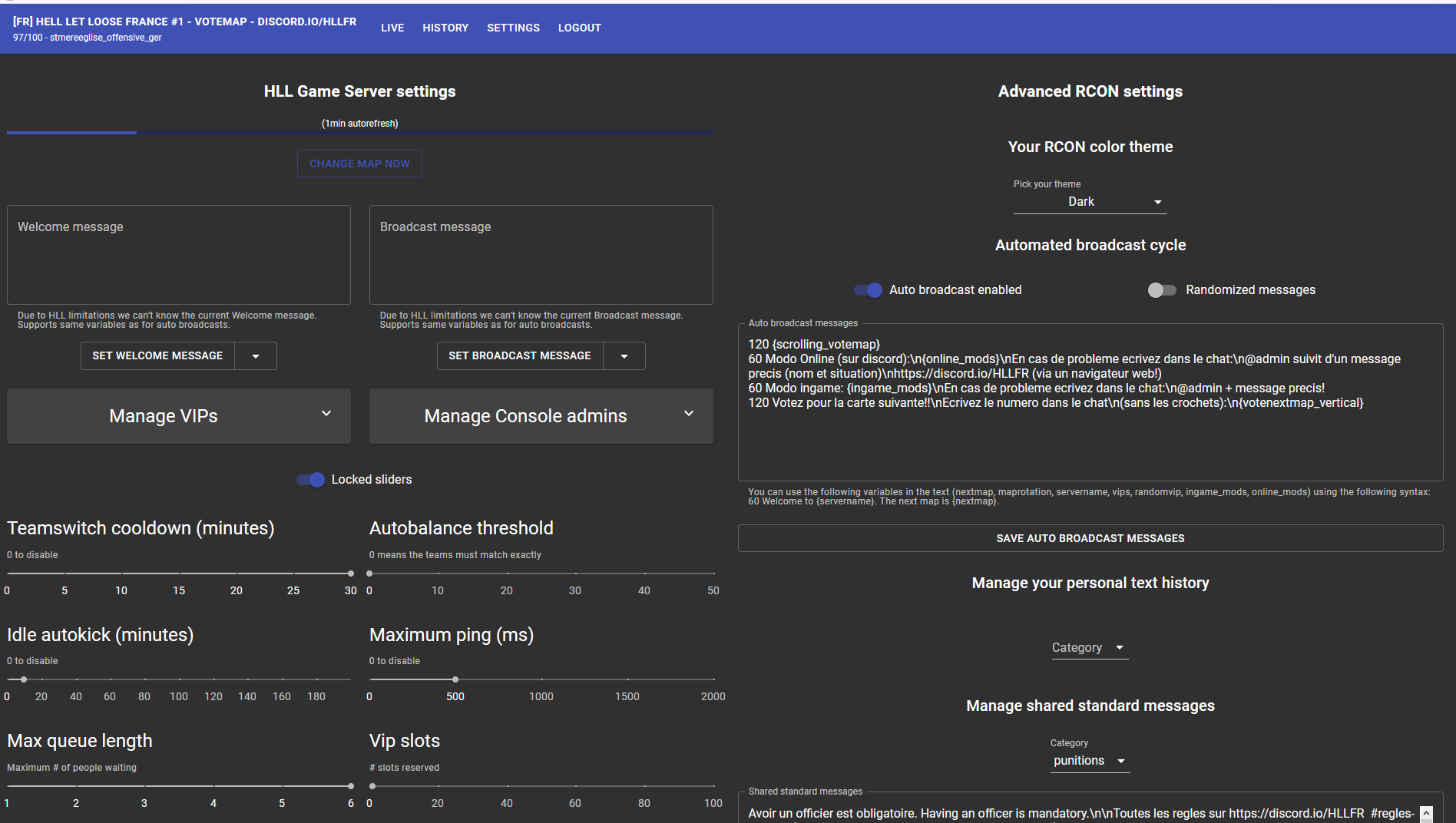Toggle the Locked sliders switch
The height and width of the screenshot is (823, 1456).
311,480
